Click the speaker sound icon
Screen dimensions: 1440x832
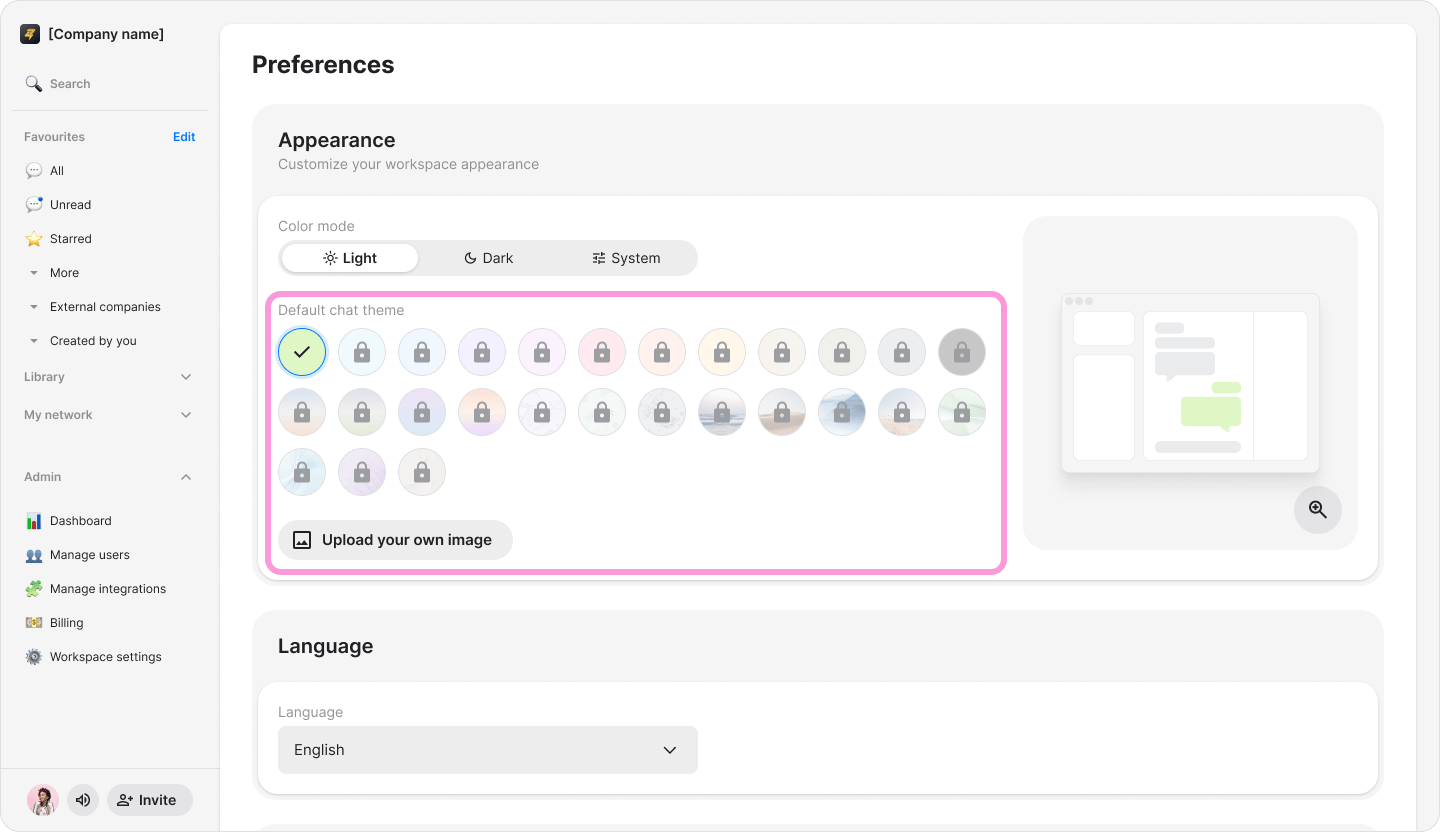(x=83, y=800)
